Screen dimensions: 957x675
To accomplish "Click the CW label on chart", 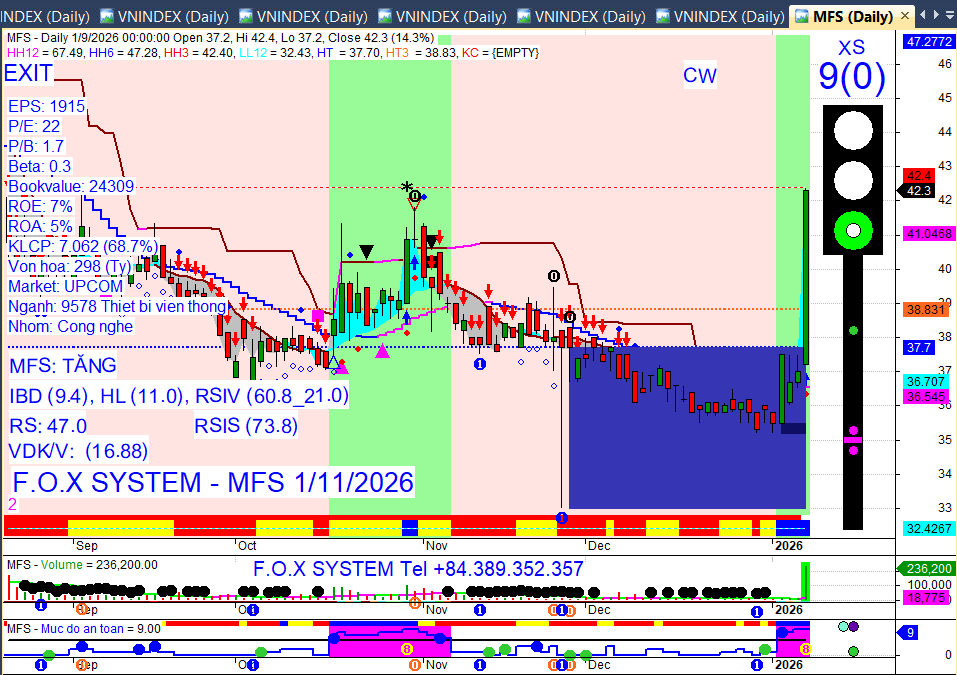I will pos(699,75).
